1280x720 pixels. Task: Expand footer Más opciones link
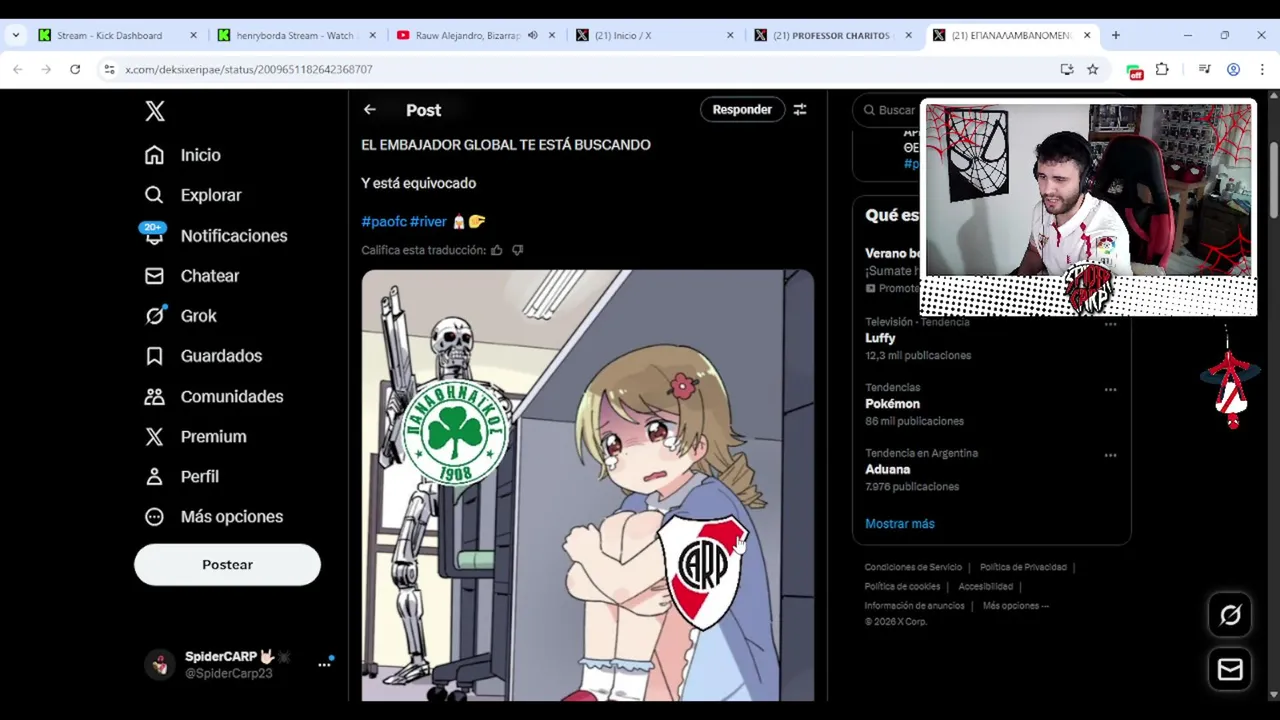pos(1016,605)
